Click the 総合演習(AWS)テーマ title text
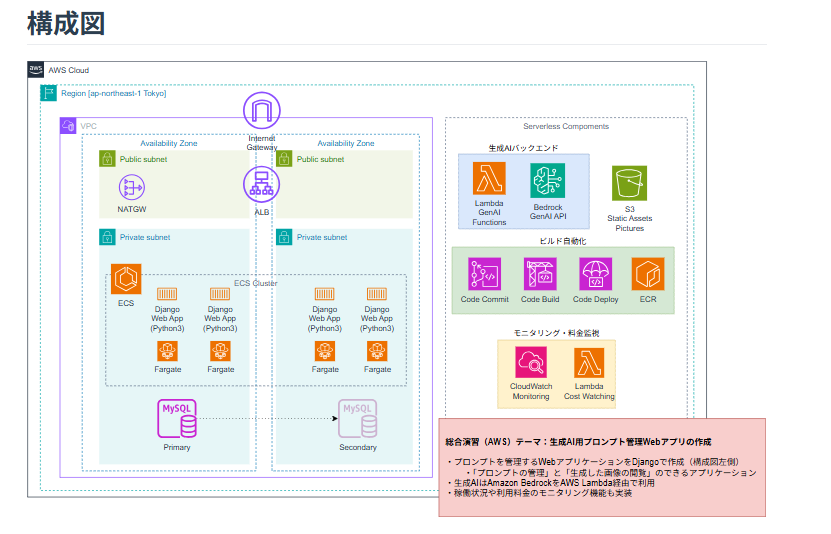 point(578,442)
